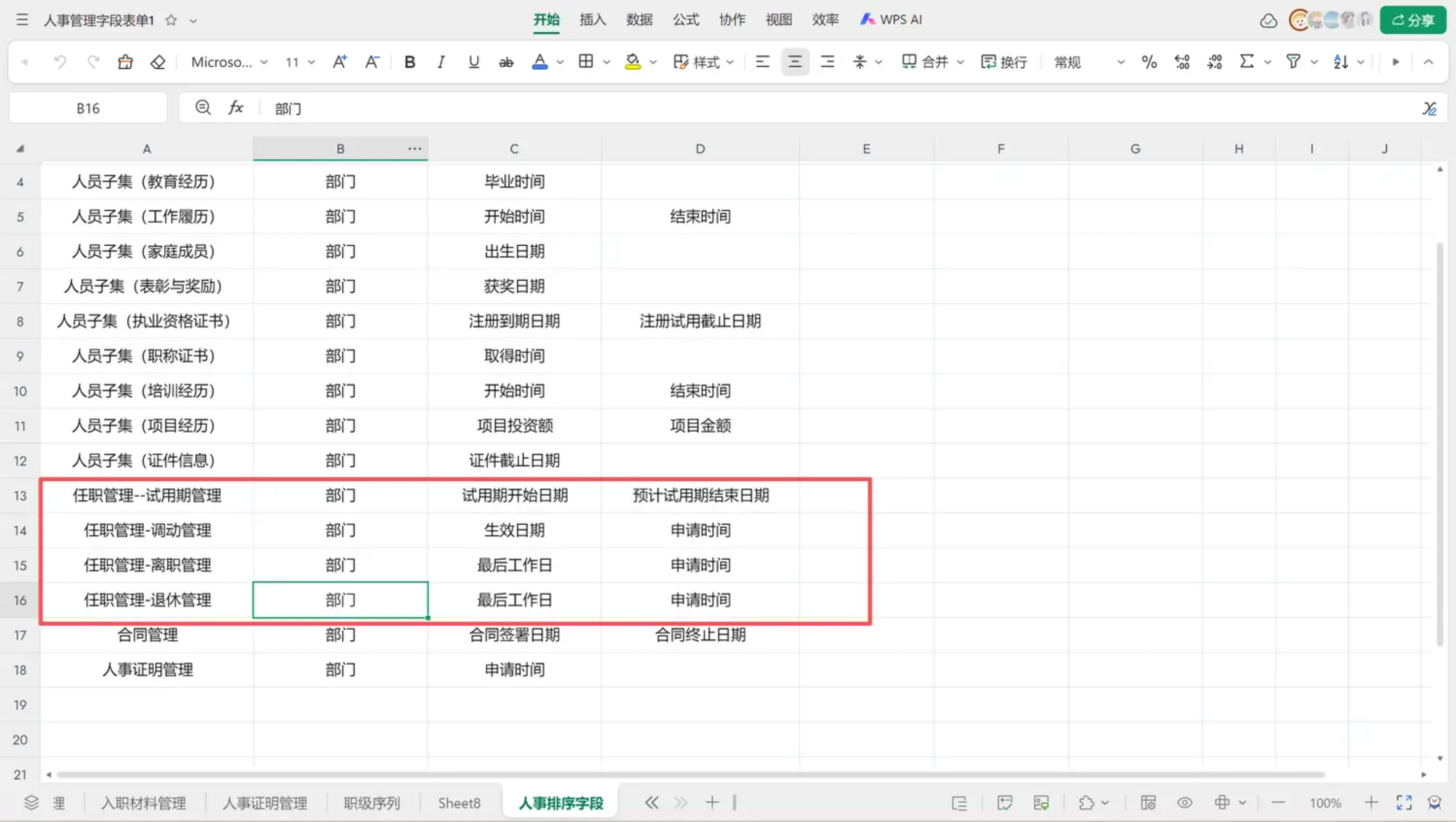This screenshot has height=822, width=1456.
Task: Click the fill color yellow swatch
Action: click(x=632, y=62)
